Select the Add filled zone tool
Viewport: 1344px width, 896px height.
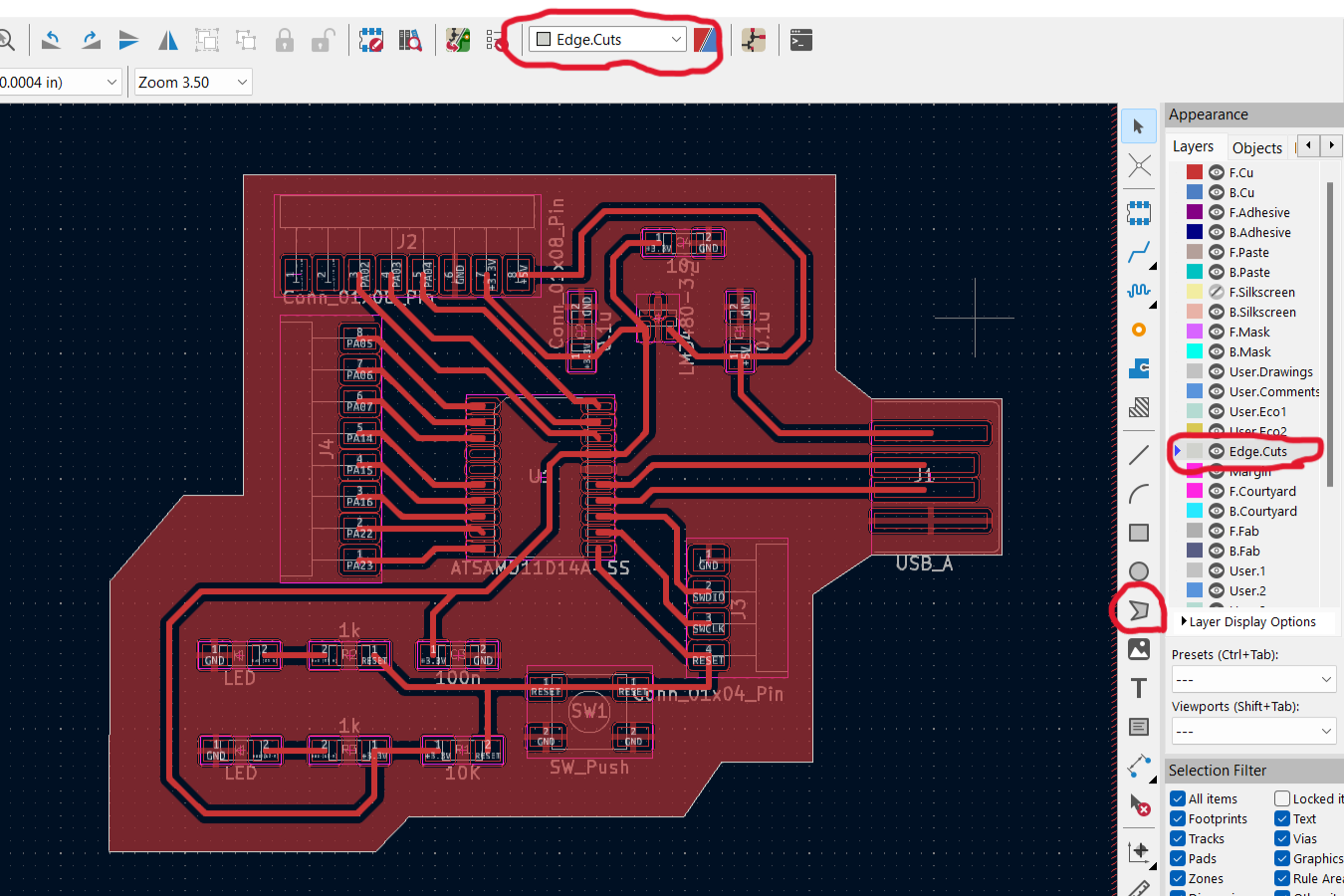click(1139, 407)
